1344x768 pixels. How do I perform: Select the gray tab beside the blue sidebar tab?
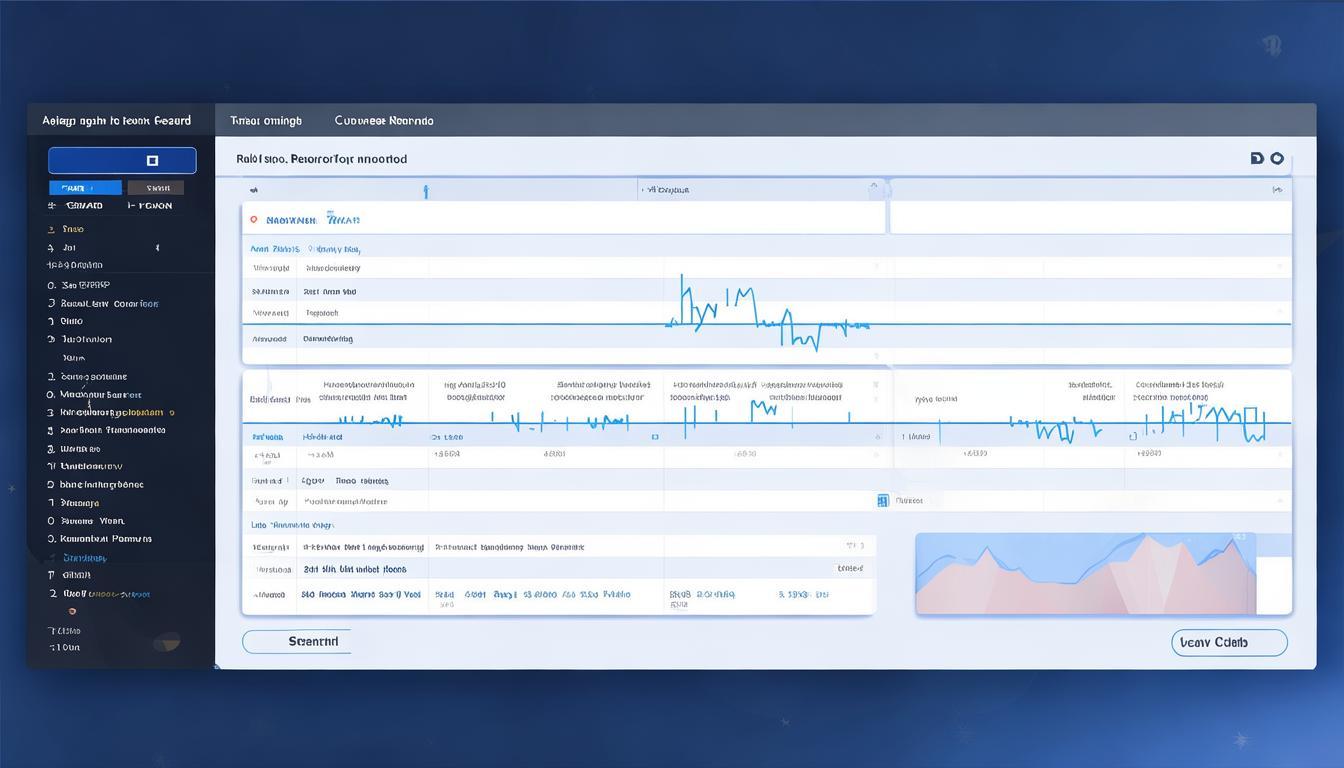point(156,188)
